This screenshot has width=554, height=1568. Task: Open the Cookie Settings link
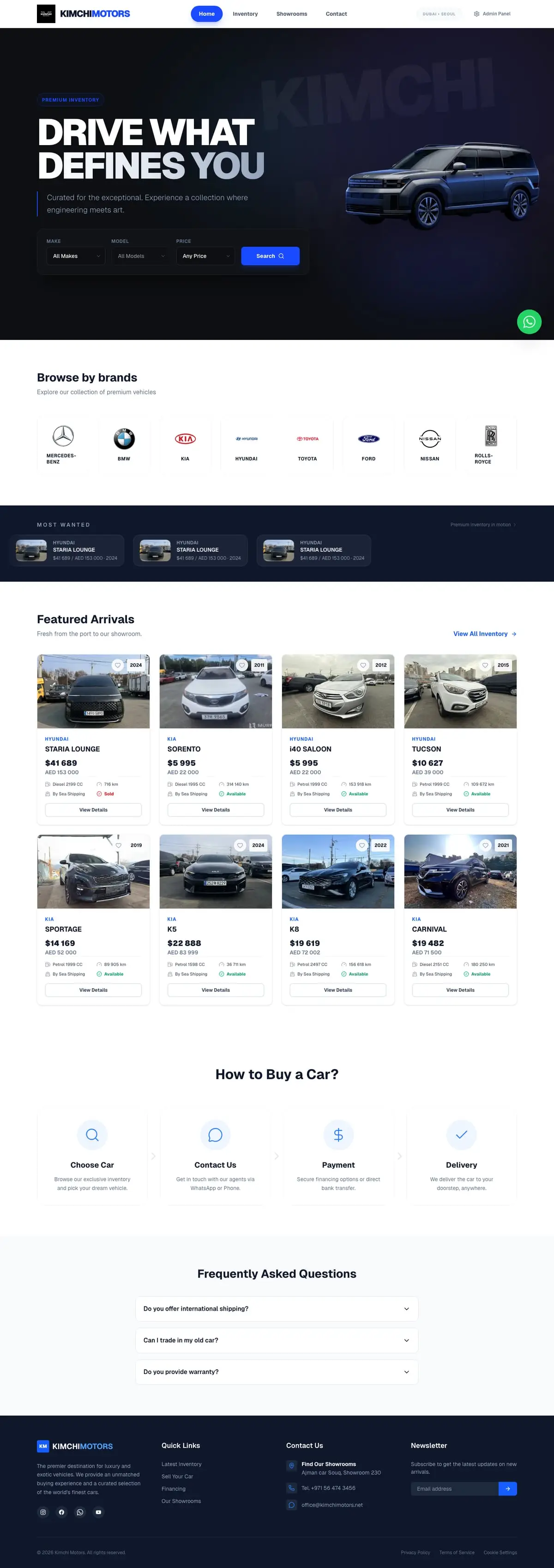click(500, 1553)
